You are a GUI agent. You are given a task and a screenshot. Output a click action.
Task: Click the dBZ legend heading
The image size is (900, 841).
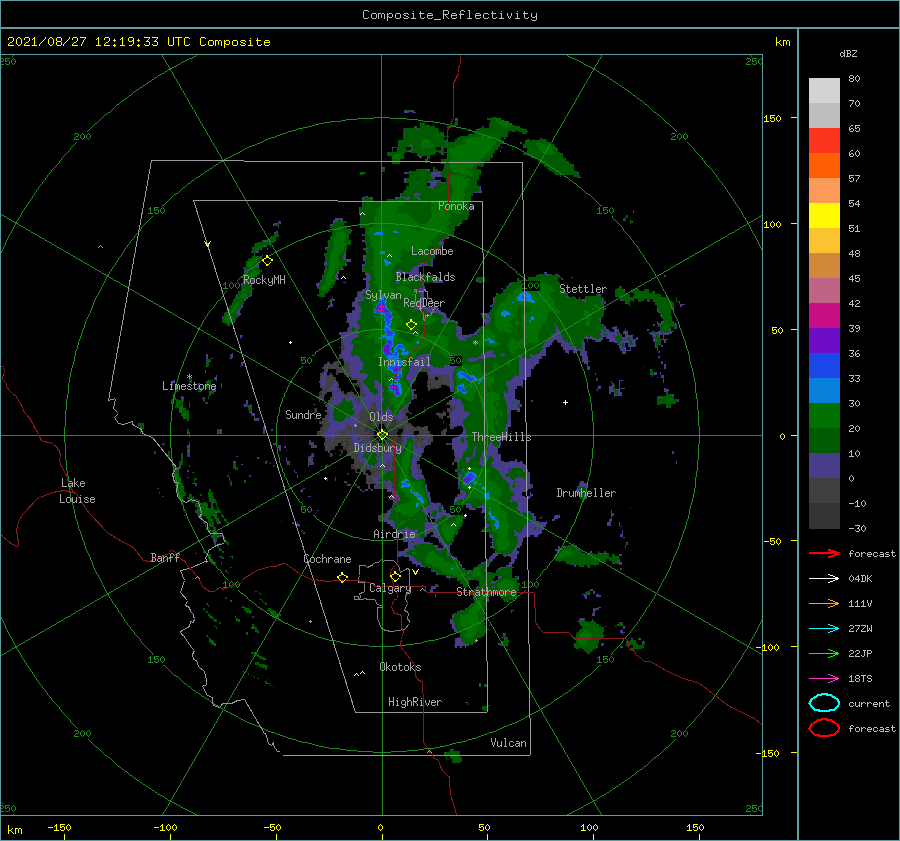848,53
